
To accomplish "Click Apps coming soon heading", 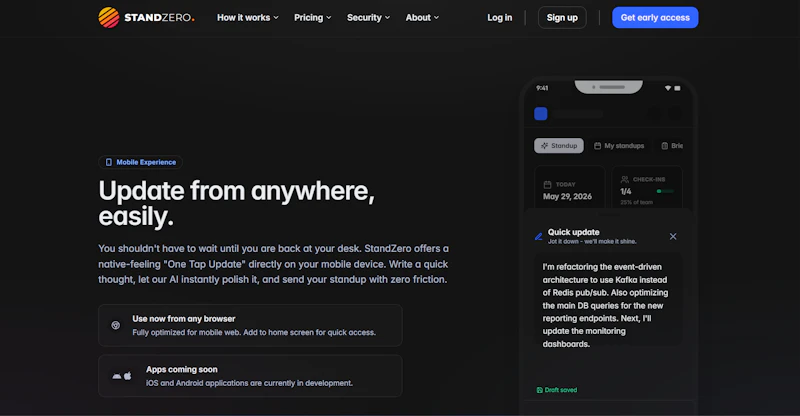I will (x=182, y=369).
